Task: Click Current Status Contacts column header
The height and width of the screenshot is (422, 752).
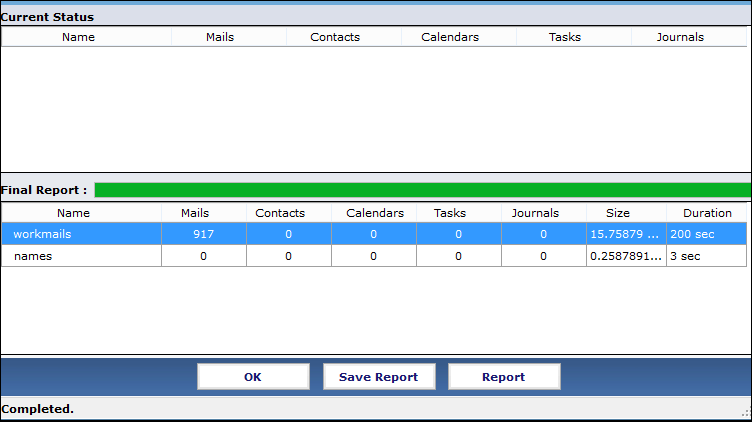Action: 344,37
